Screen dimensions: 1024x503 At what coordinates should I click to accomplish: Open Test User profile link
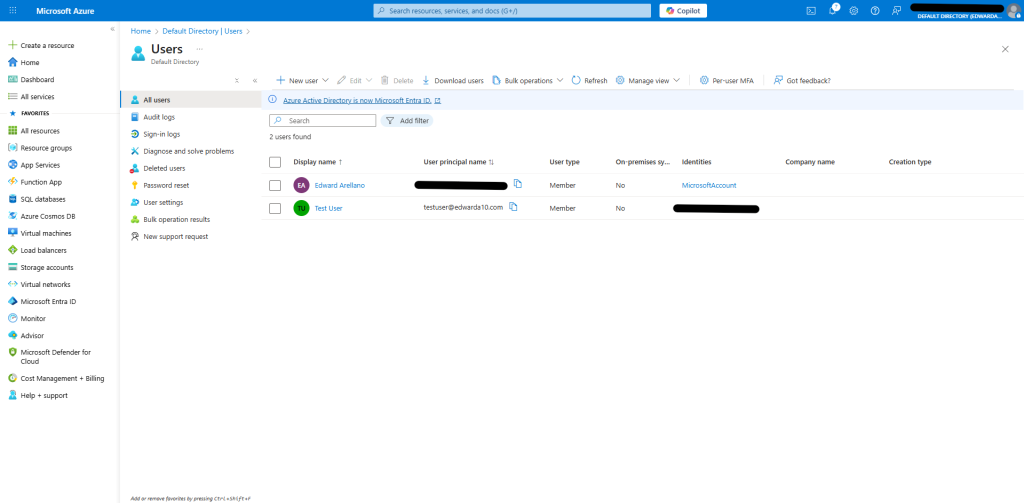pyautogui.click(x=328, y=208)
